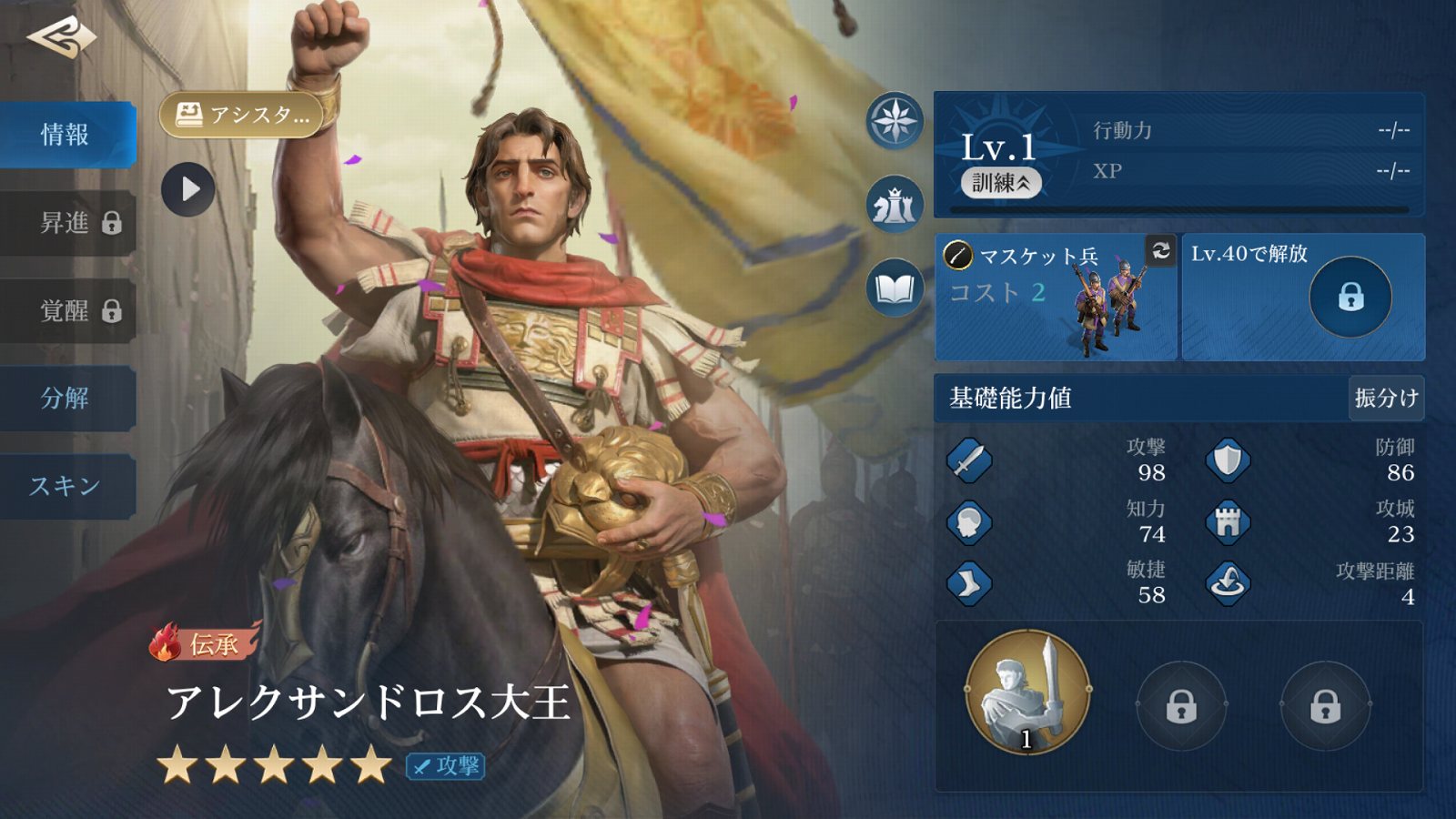This screenshot has width=1456, height=819.
Task: Tap the attack range stat icon
Action: tap(1228, 582)
